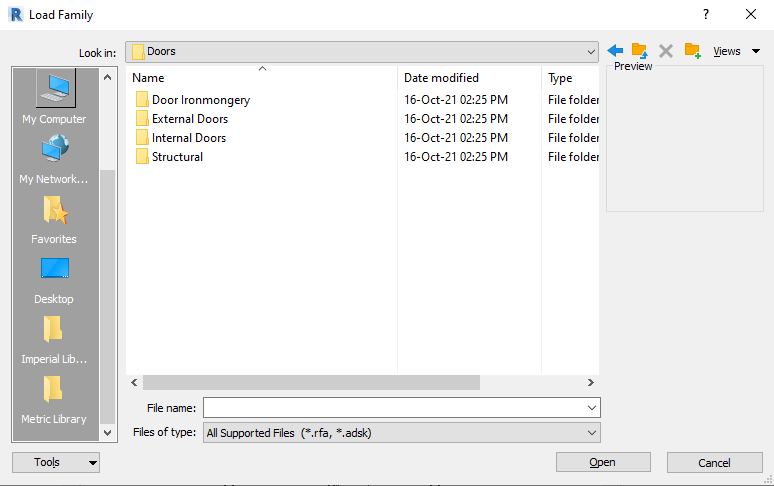
Task: Open Favorites in the sidebar
Action: (x=54, y=220)
